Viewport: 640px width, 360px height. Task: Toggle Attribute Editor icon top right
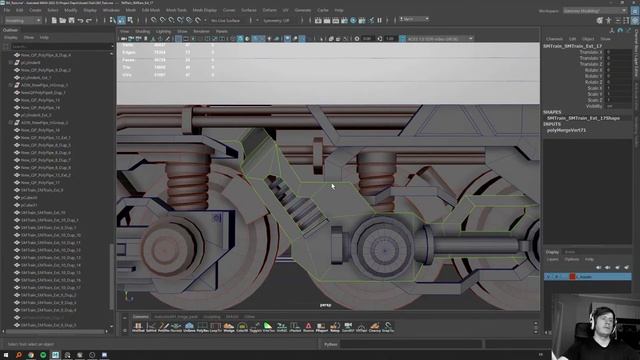(x=618, y=20)
